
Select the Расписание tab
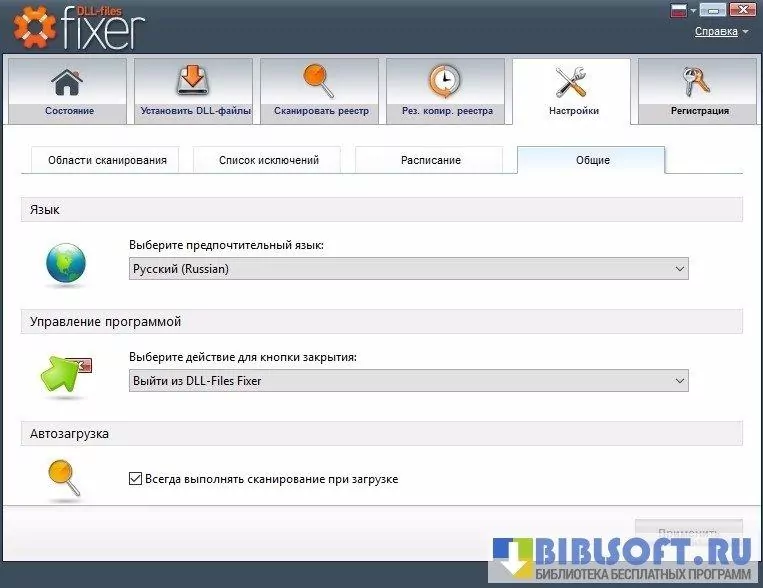coord(430,160)
